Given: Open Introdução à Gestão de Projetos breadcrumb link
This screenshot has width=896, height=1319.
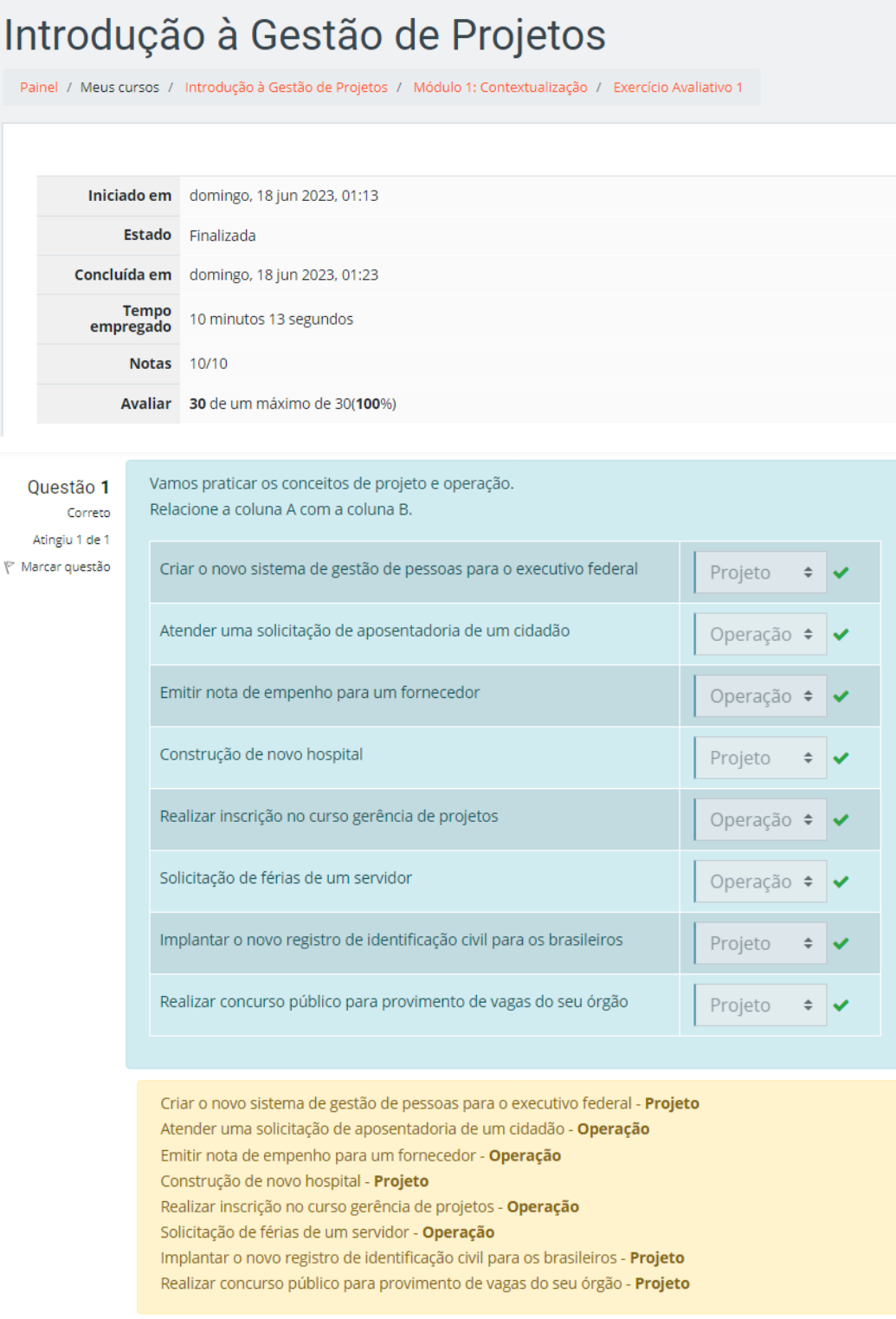Looking at the screenshot, I should tap(286, 87).
